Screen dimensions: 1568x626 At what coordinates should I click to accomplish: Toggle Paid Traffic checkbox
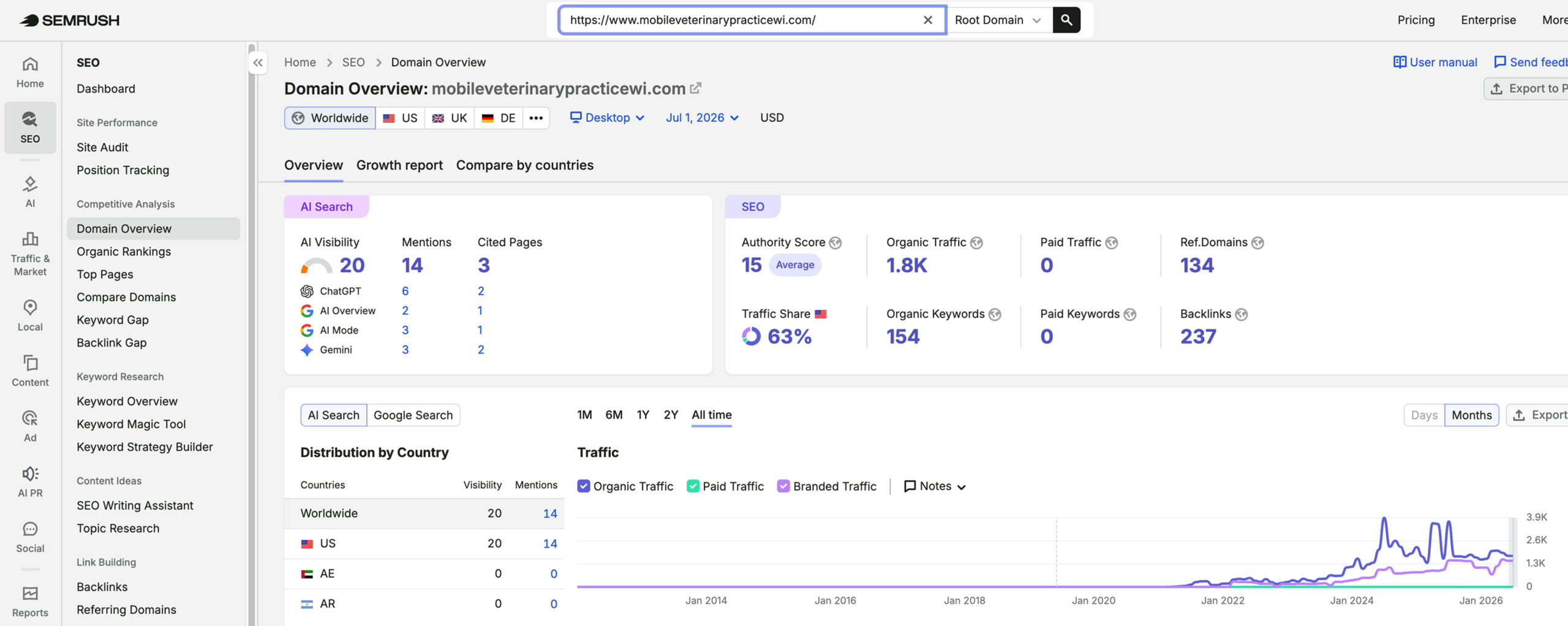[693, 486]
